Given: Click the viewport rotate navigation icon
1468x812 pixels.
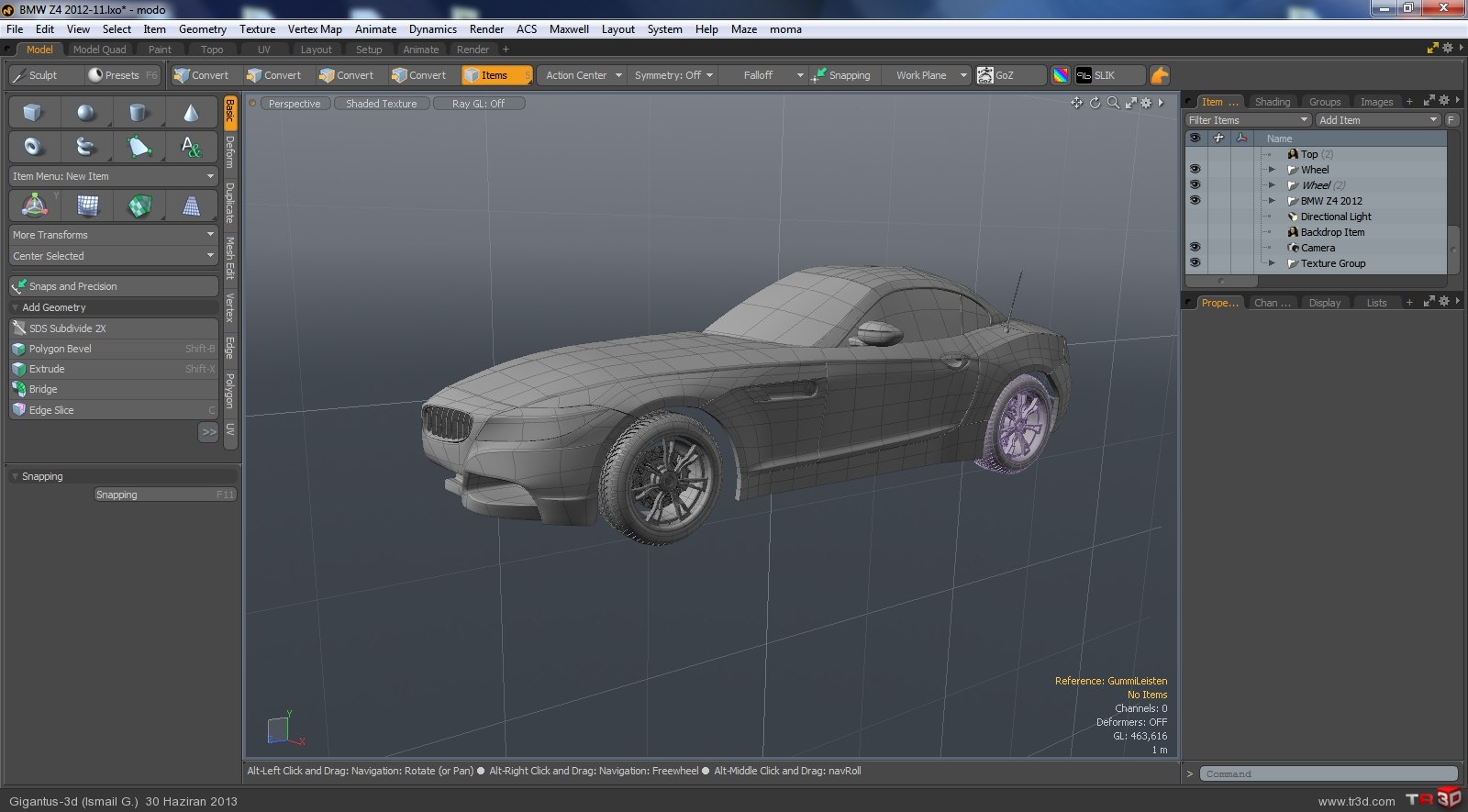Looking at the screenshot, I should coord(1095,103).
